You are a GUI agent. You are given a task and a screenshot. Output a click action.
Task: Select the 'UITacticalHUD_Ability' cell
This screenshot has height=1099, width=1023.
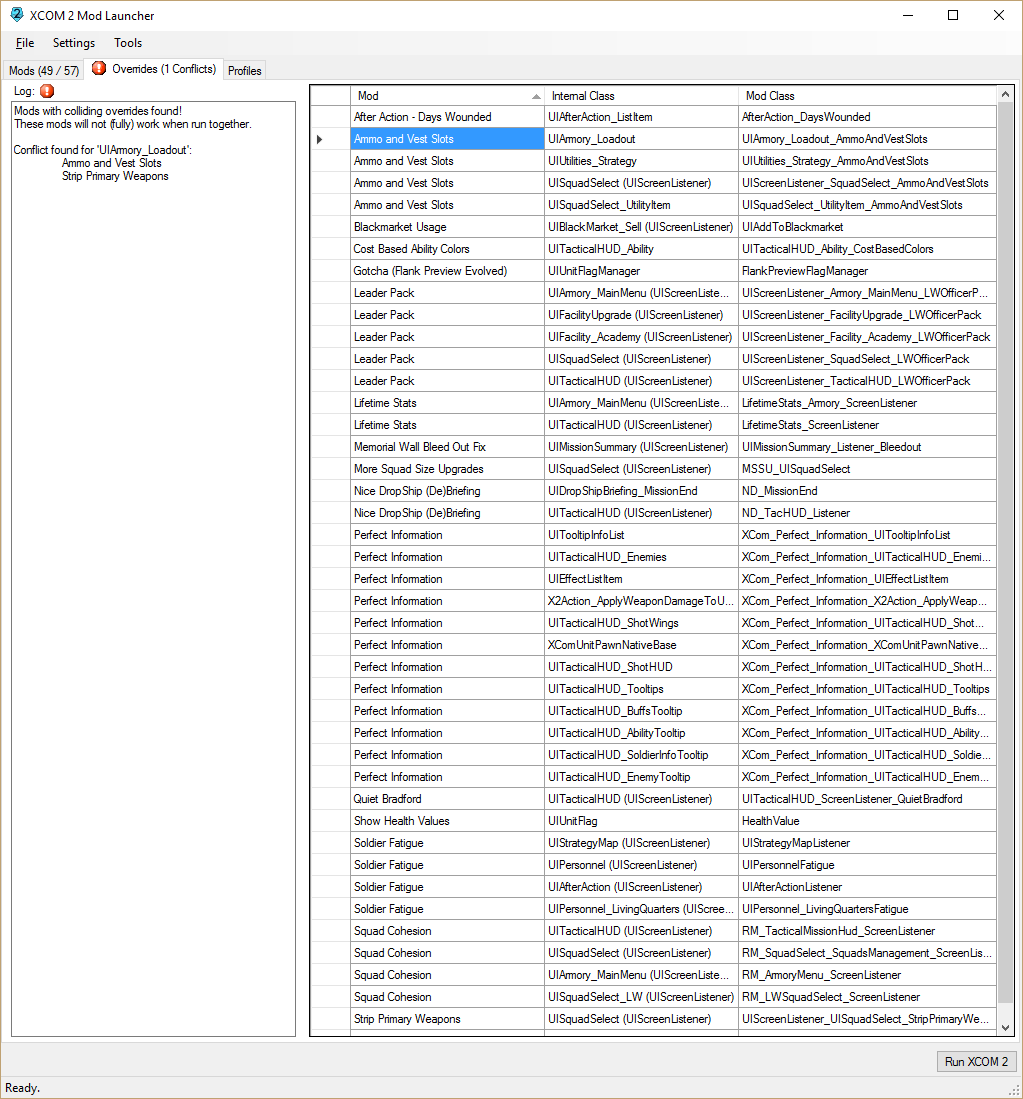point(641,249)
